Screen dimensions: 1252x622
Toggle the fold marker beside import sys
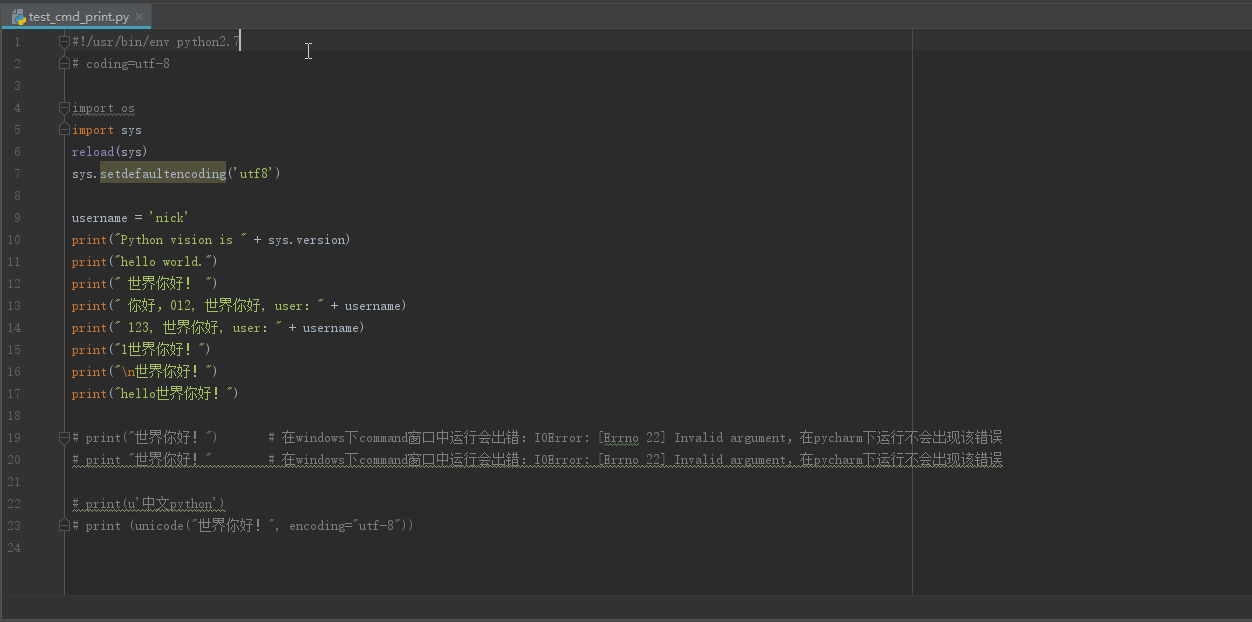tap(63, 129)
